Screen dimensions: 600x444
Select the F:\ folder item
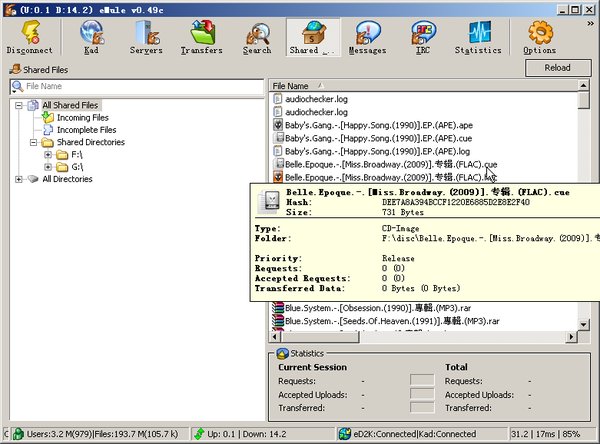tap(77, 155)
